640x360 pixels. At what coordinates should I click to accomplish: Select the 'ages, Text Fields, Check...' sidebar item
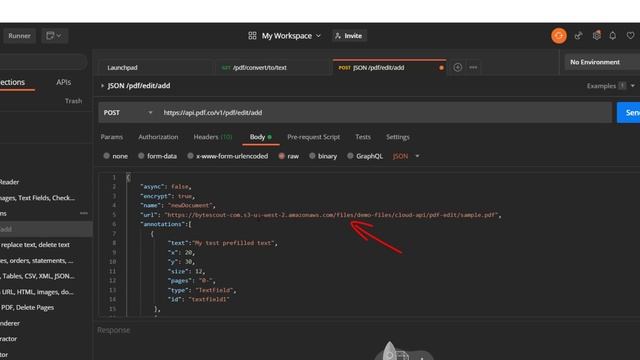[x=38, y=198]
